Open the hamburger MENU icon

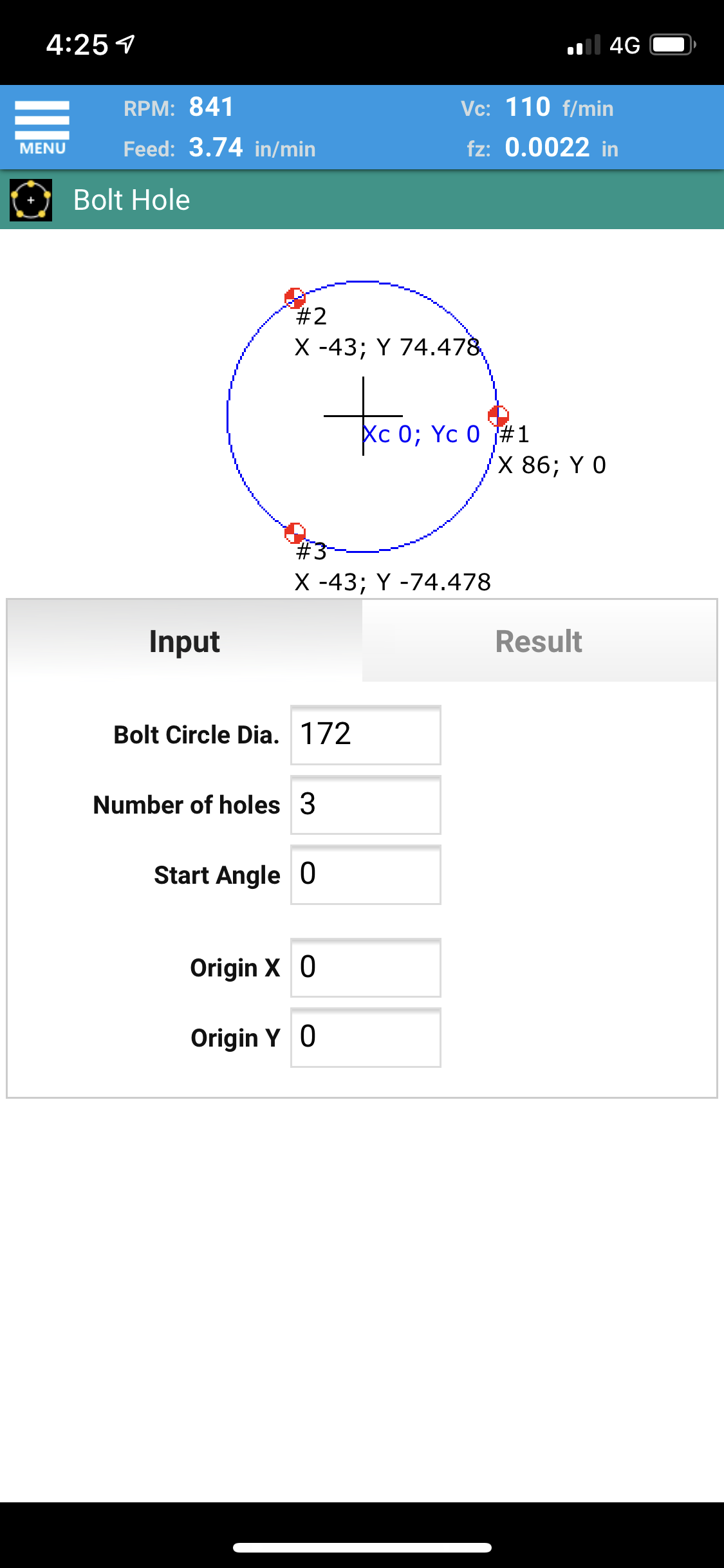(42, 127)
